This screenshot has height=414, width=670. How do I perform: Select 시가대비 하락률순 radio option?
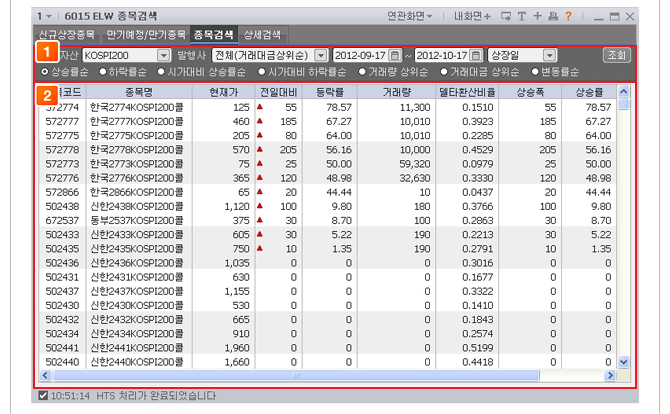(262, 72)
